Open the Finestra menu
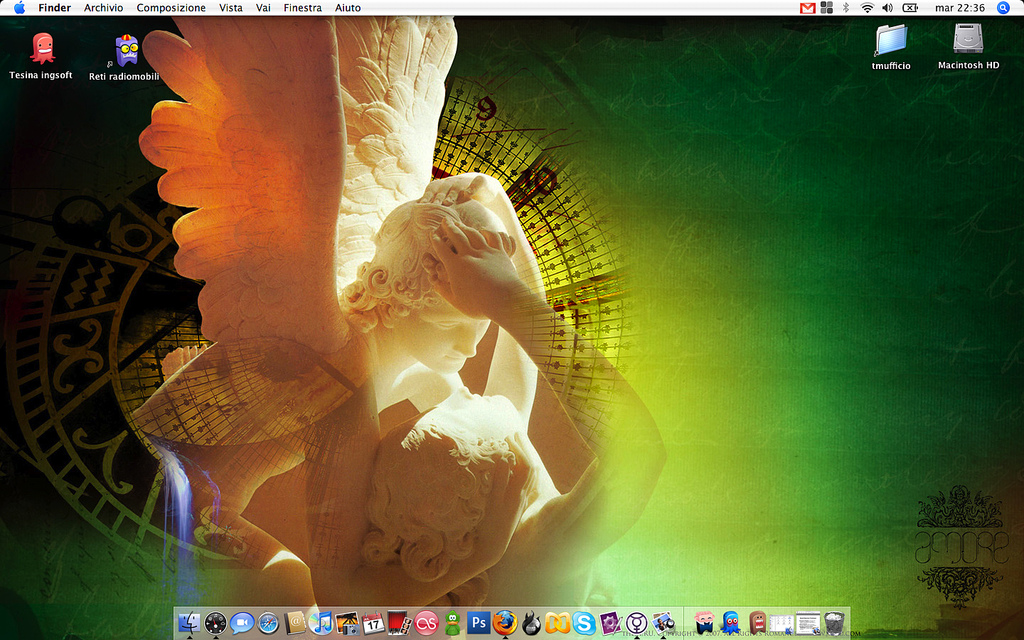Viewport: 1024px width, 640px height. (302, 8)
